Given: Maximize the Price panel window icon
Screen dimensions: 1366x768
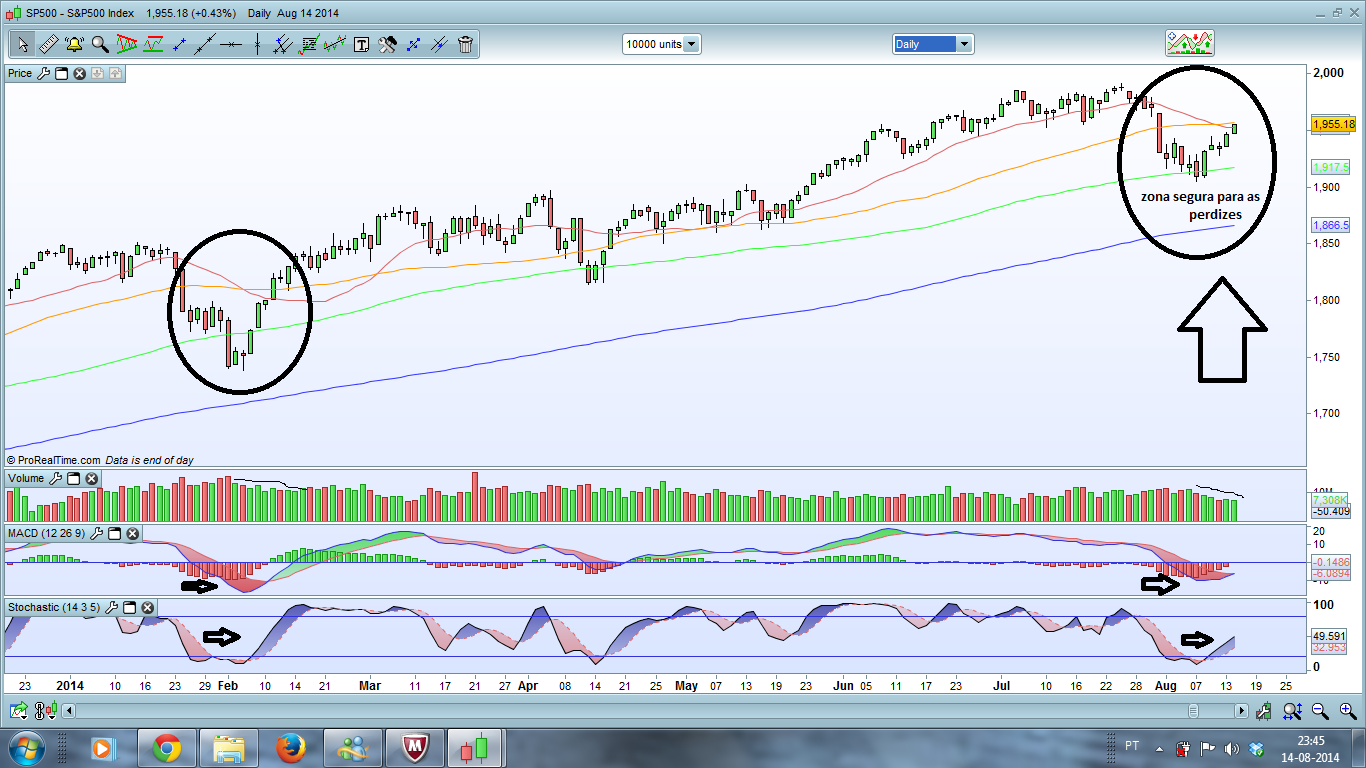Looking at the screenshot, I should coord(61,73).
